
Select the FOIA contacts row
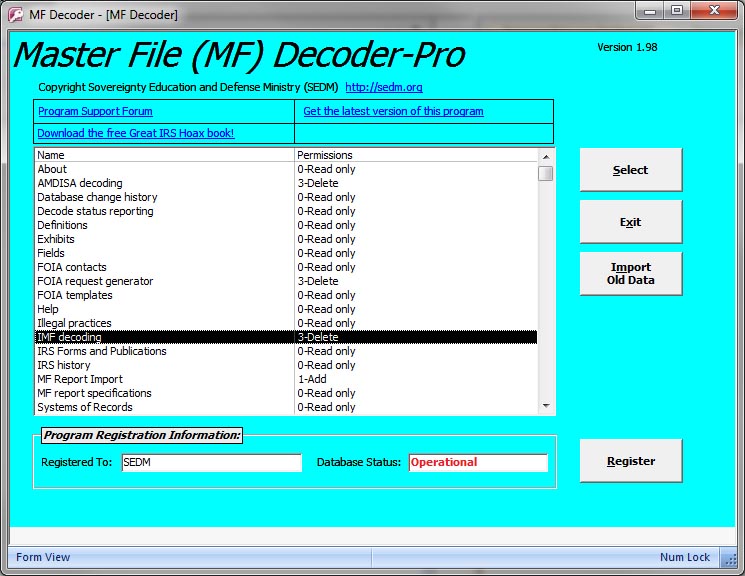pos(287,267)
